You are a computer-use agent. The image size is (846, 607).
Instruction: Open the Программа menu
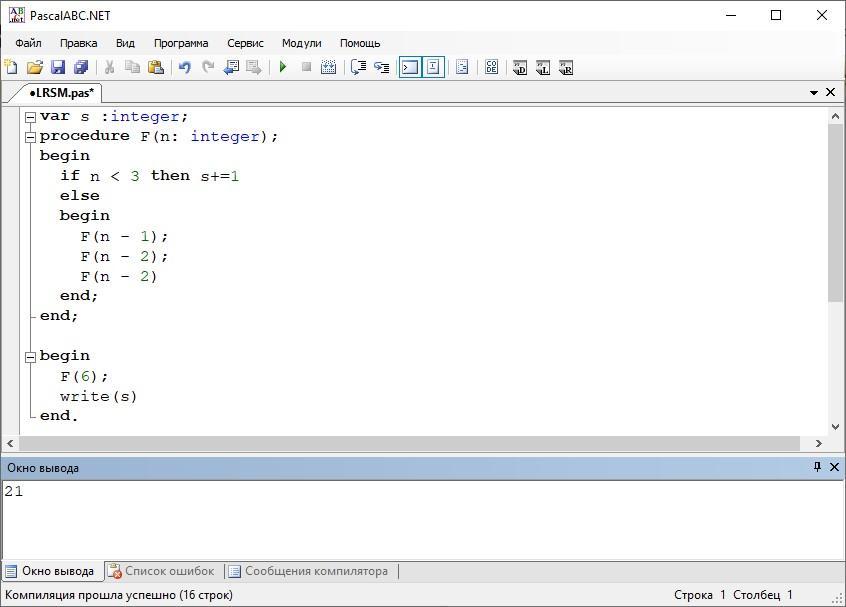(181, 43)
